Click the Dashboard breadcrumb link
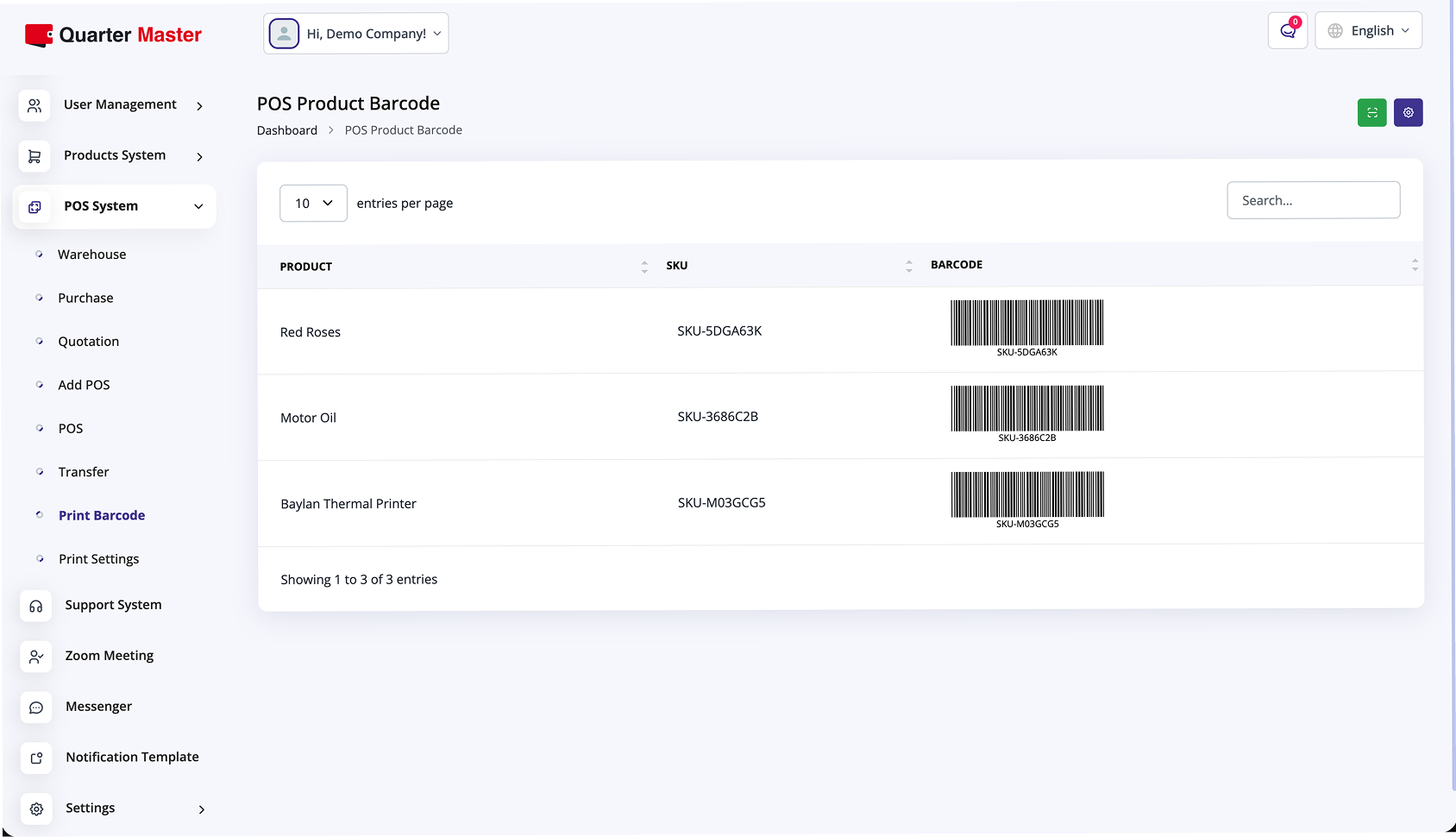1456x837 pixels. click(x=287, y=130)
